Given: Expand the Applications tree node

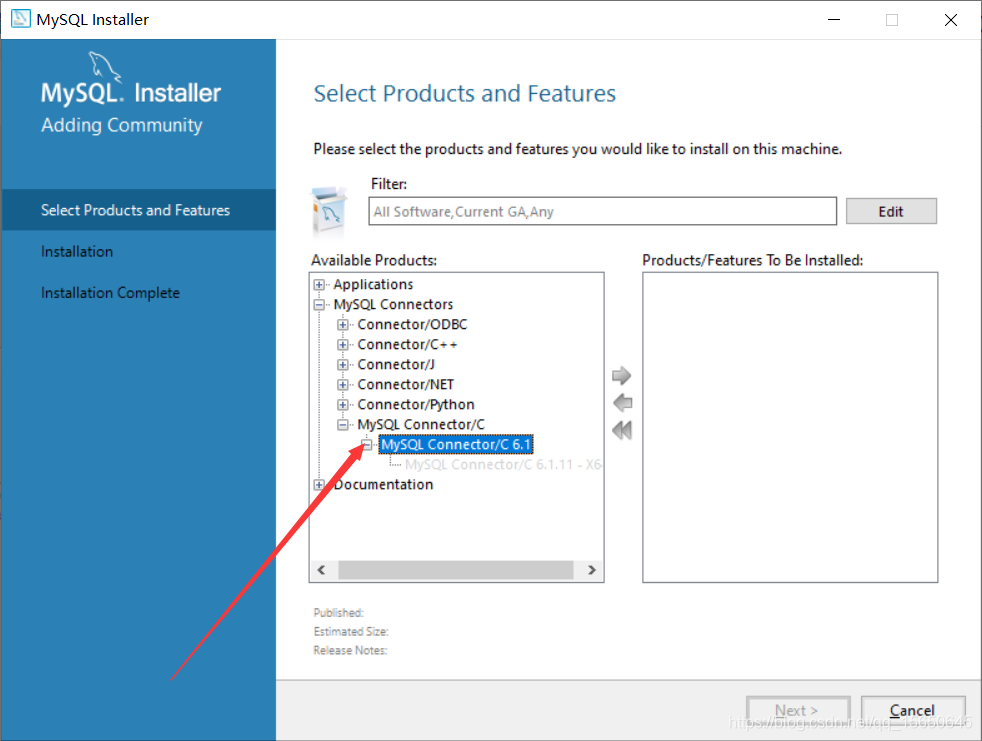Looking at the screenshot, I should 319,284.
